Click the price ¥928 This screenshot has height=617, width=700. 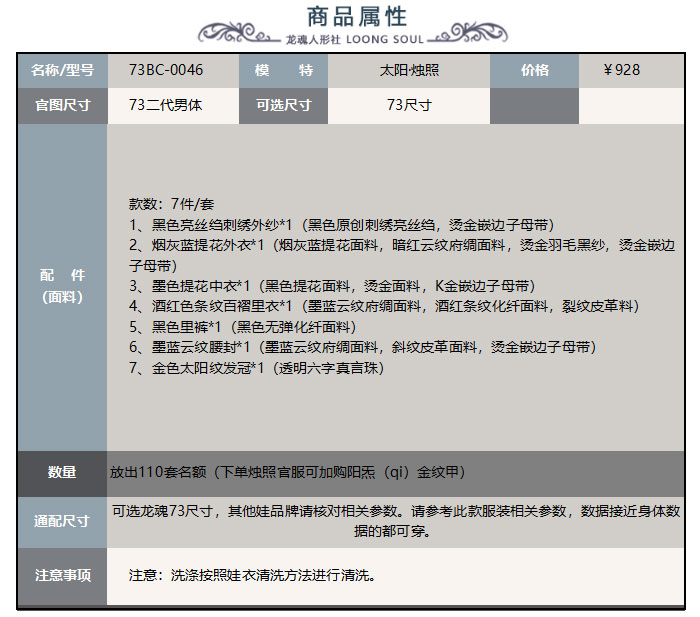[x=622, y=70]
